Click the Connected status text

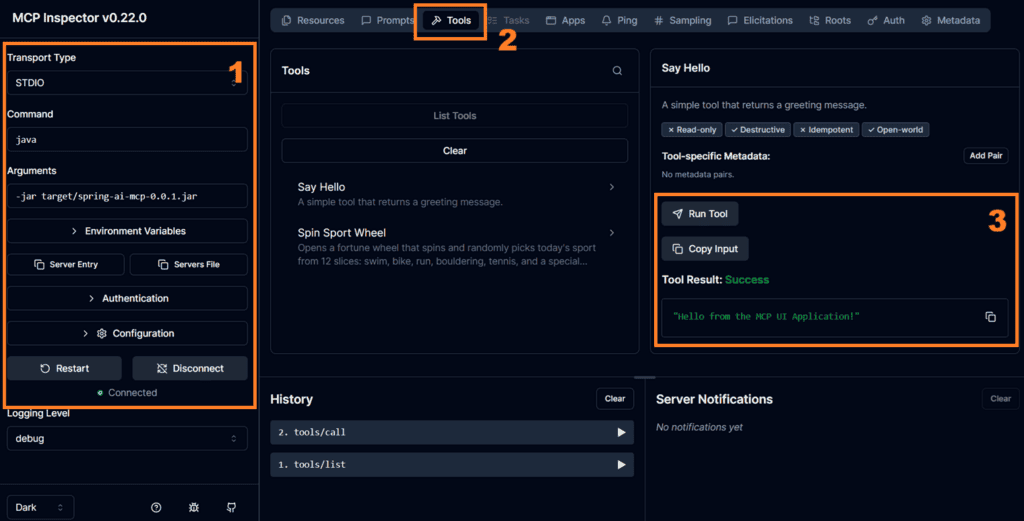133,392
